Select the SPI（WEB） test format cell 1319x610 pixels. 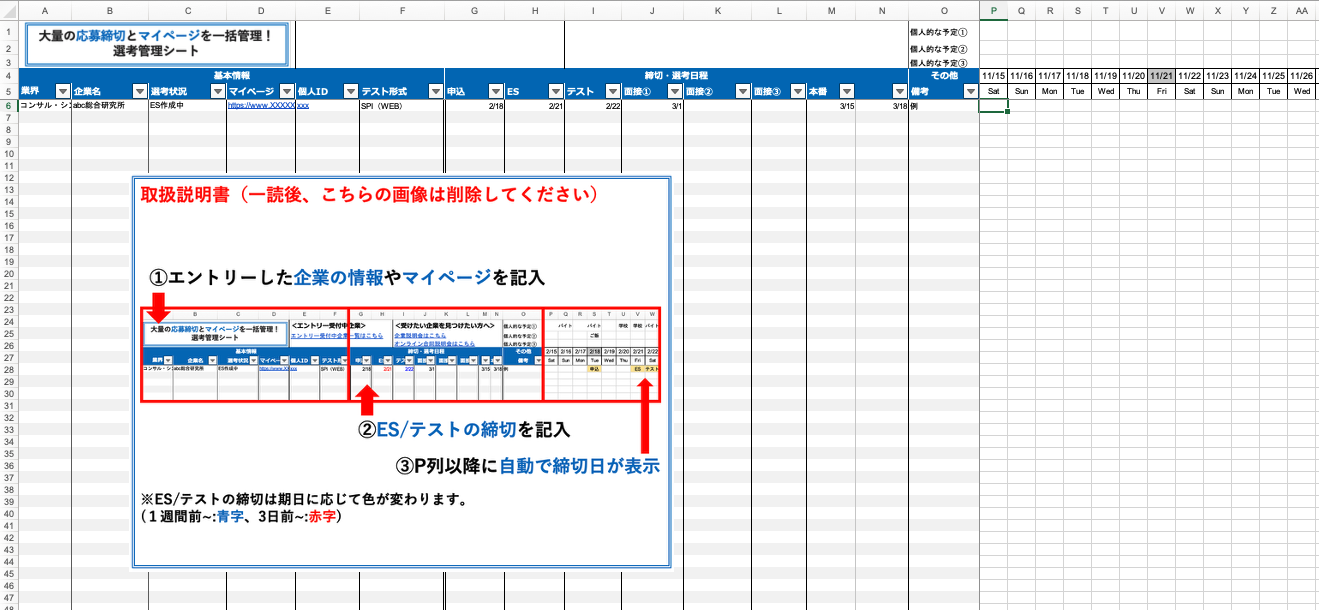[401, 104]
